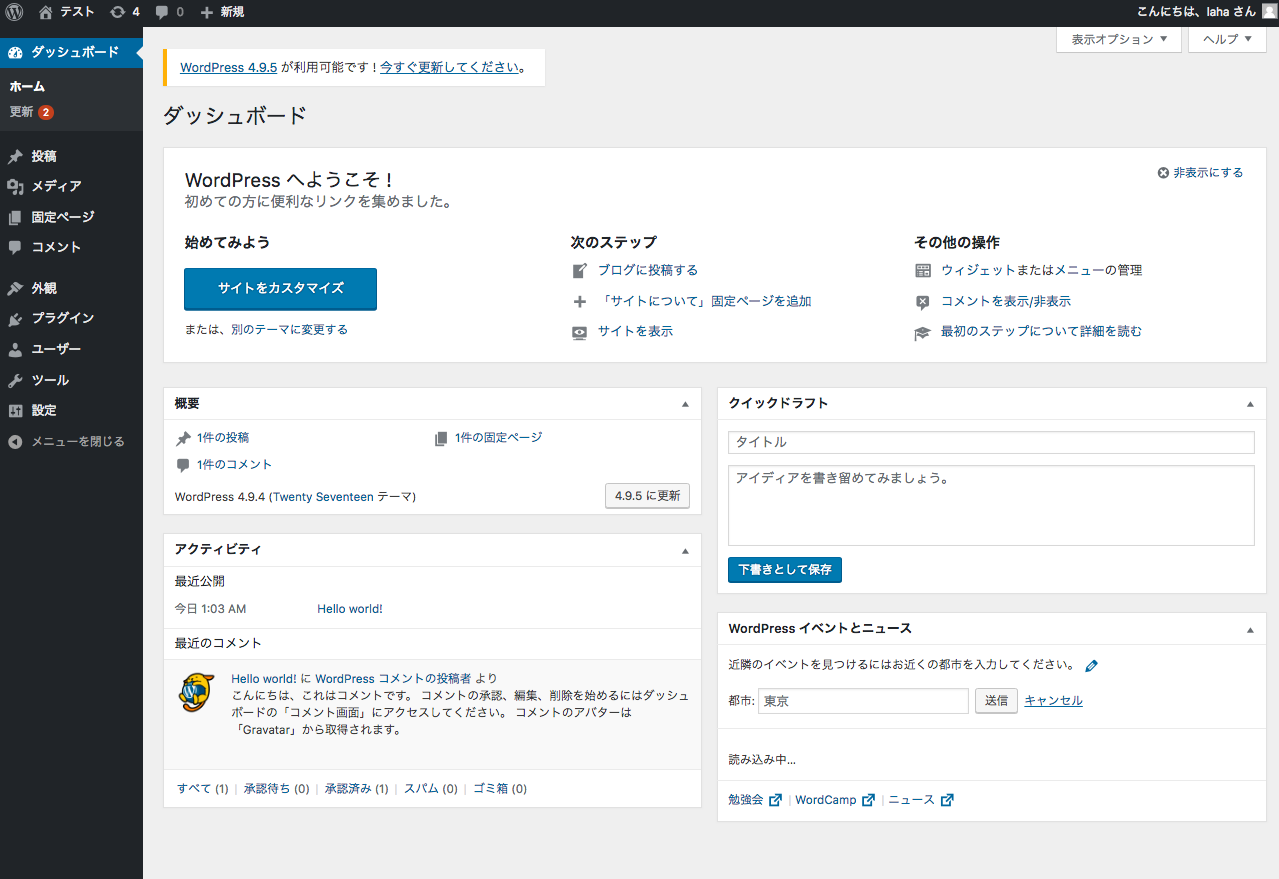Open the Hello world! recent post link
The image size is (1279, 879).
[350, 609]
